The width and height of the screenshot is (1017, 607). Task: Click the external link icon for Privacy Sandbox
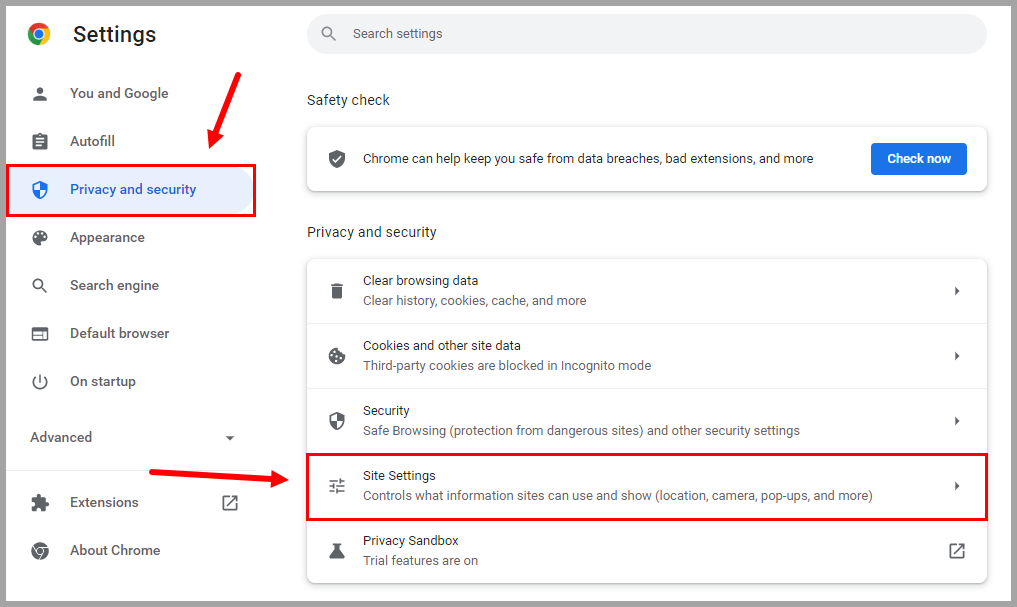point(957,551)
